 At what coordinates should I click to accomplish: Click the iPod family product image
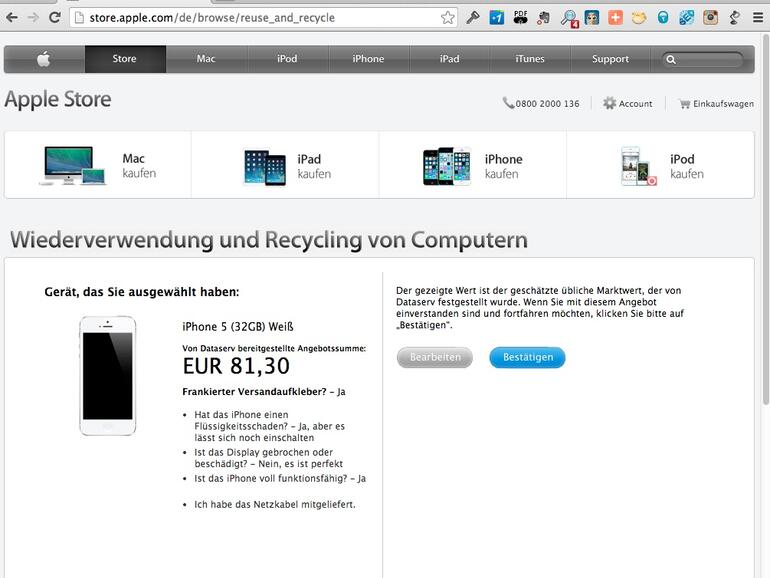pyautogui.click(x=638, y=166)
